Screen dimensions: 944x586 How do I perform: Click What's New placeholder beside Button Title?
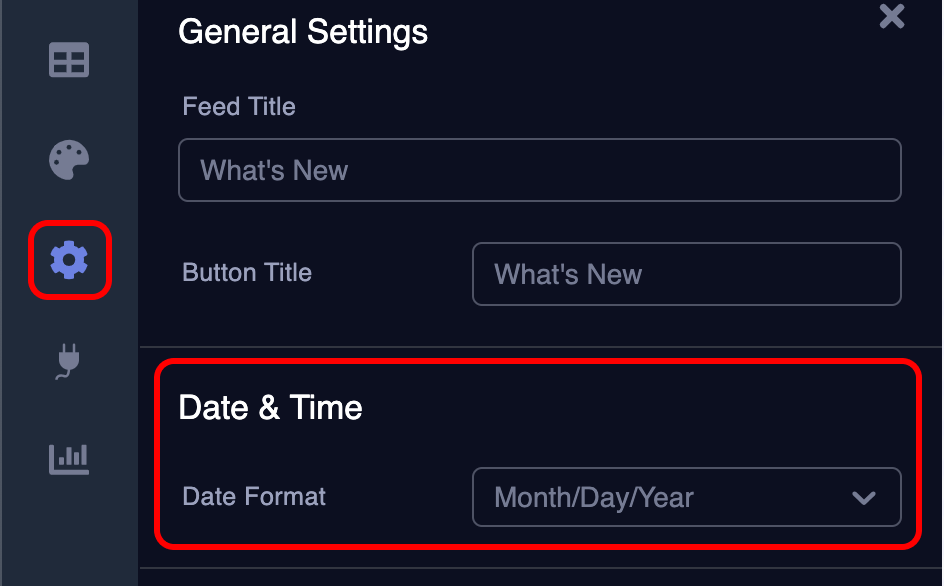[568, 275]
